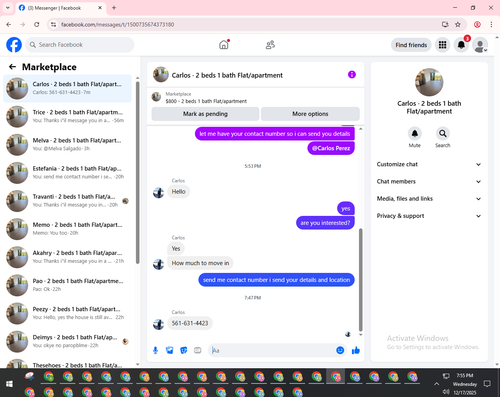Open the Facebook menu grid icon
Image resolution: width=500 pixels, height=397 pixels.
[442, 45]
